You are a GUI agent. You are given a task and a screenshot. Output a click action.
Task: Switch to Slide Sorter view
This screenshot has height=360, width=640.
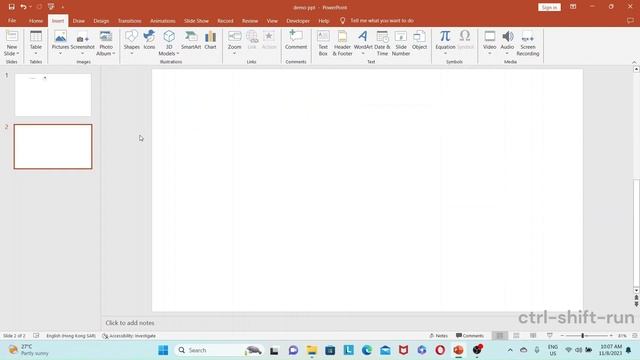tap(516, 336)
